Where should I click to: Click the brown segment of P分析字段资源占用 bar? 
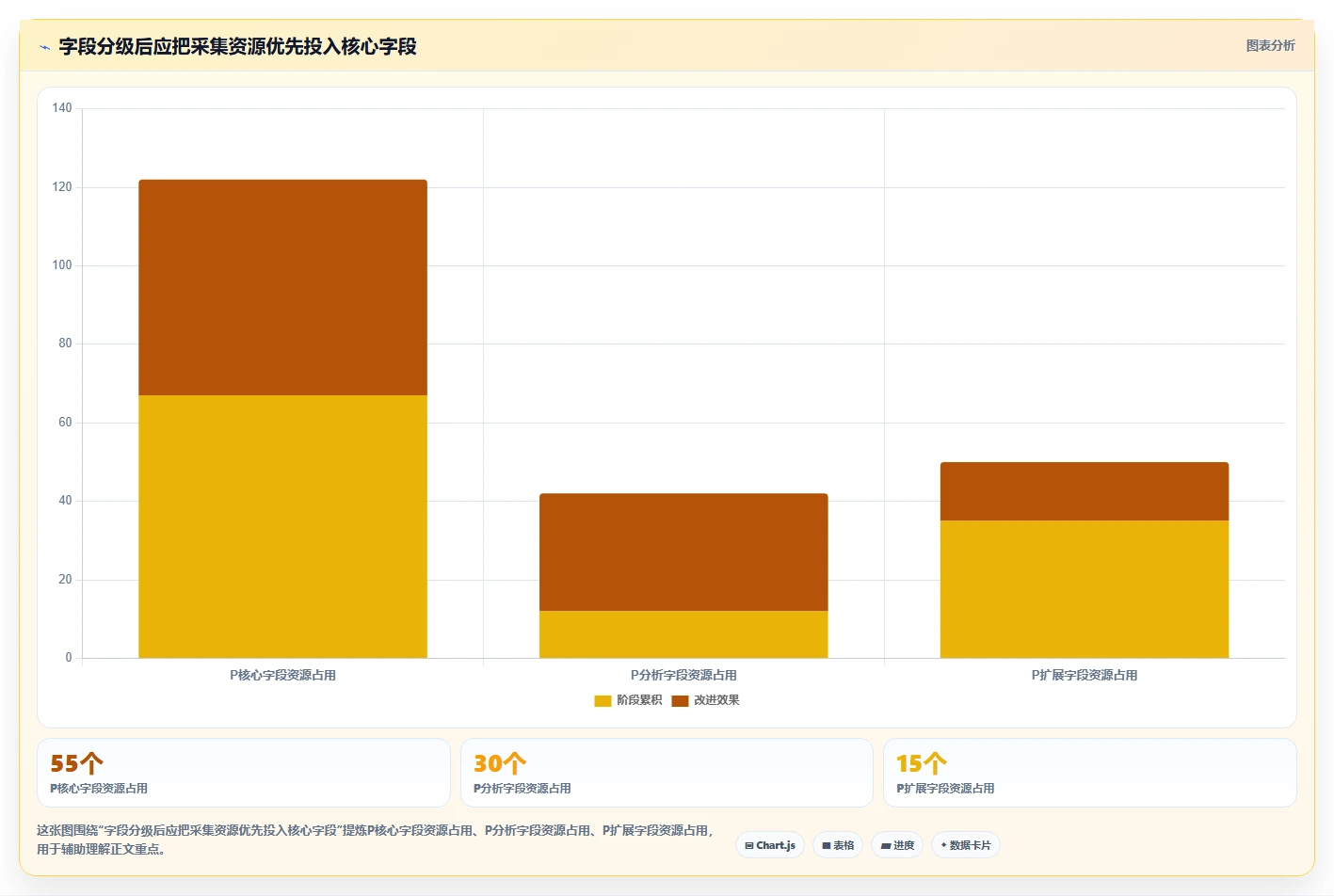coord(683,552)
